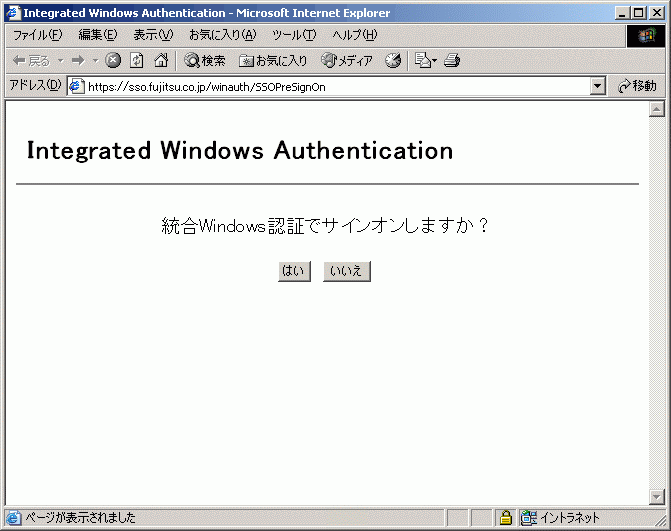
Task: Go to the home page icon
Action: pyautogui.click(x=161, y=60)
